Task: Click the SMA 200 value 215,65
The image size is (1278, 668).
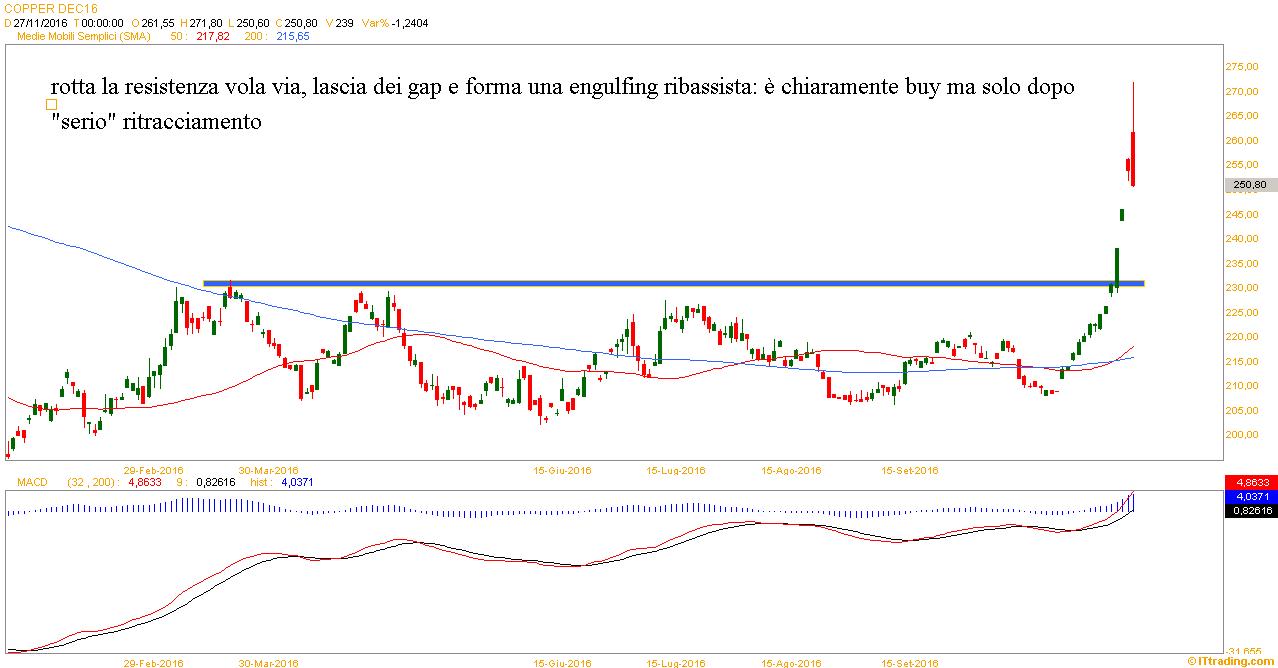Action: pos(290,36)
